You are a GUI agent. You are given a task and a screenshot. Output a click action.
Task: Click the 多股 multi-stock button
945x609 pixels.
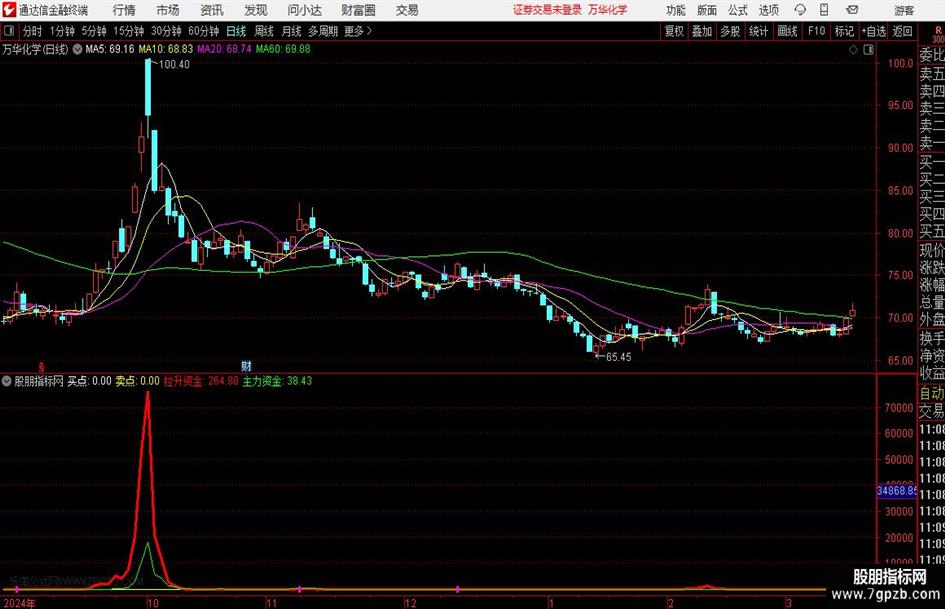click(x=730, y=31)
